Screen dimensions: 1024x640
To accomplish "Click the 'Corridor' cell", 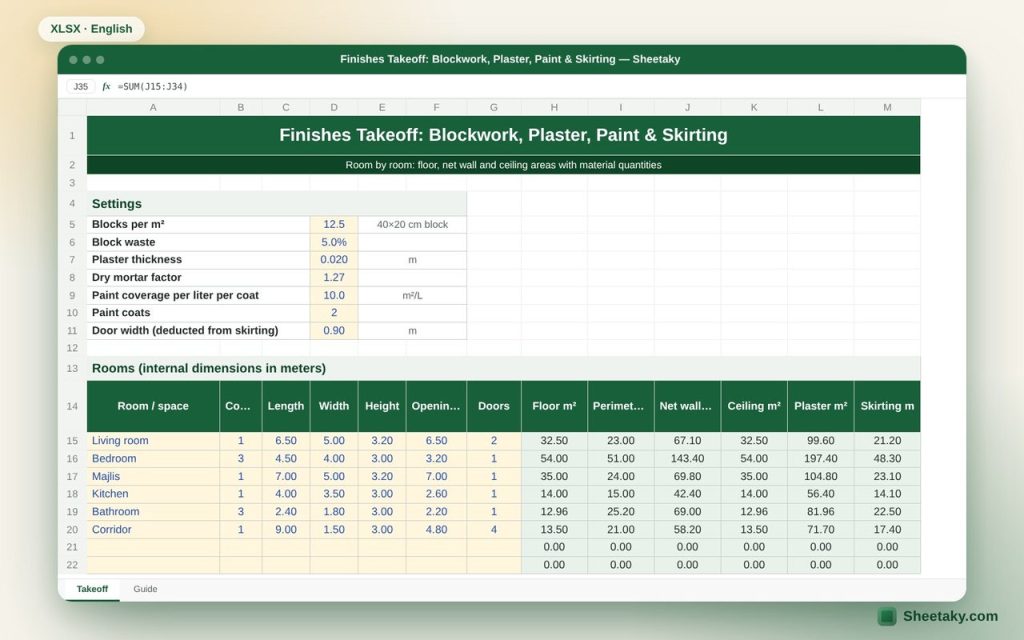I will tap(153, 530).
